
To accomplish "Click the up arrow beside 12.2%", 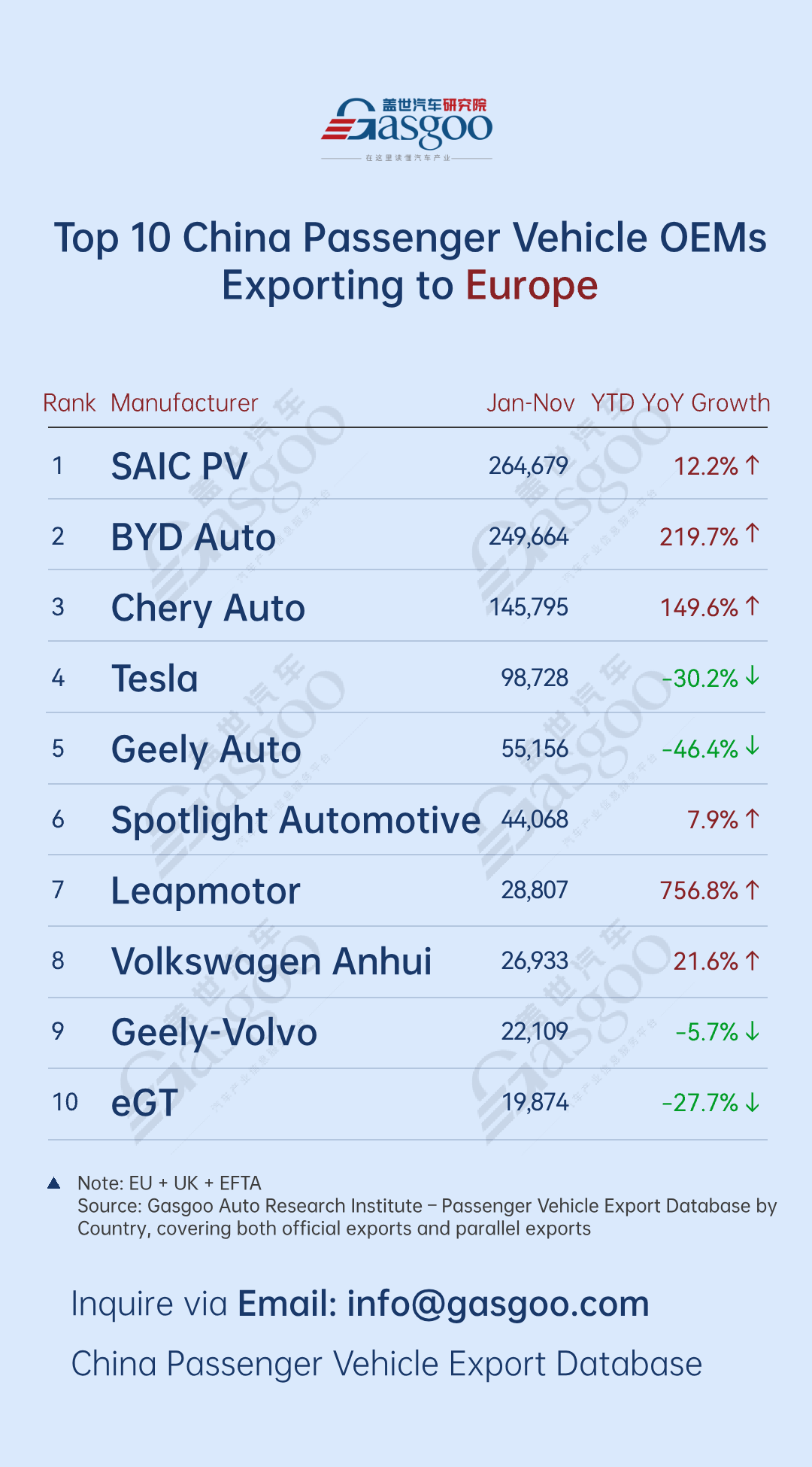I will (x=753, y=466).
